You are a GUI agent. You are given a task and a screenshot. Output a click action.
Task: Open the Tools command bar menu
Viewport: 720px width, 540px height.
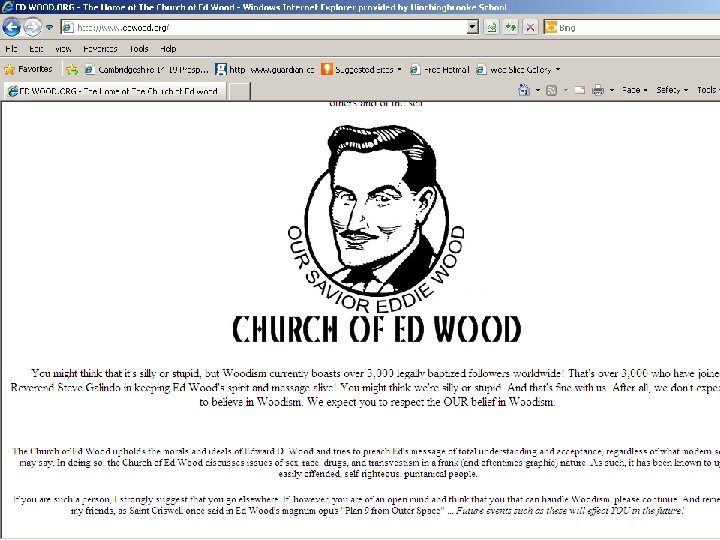point(708,90)
